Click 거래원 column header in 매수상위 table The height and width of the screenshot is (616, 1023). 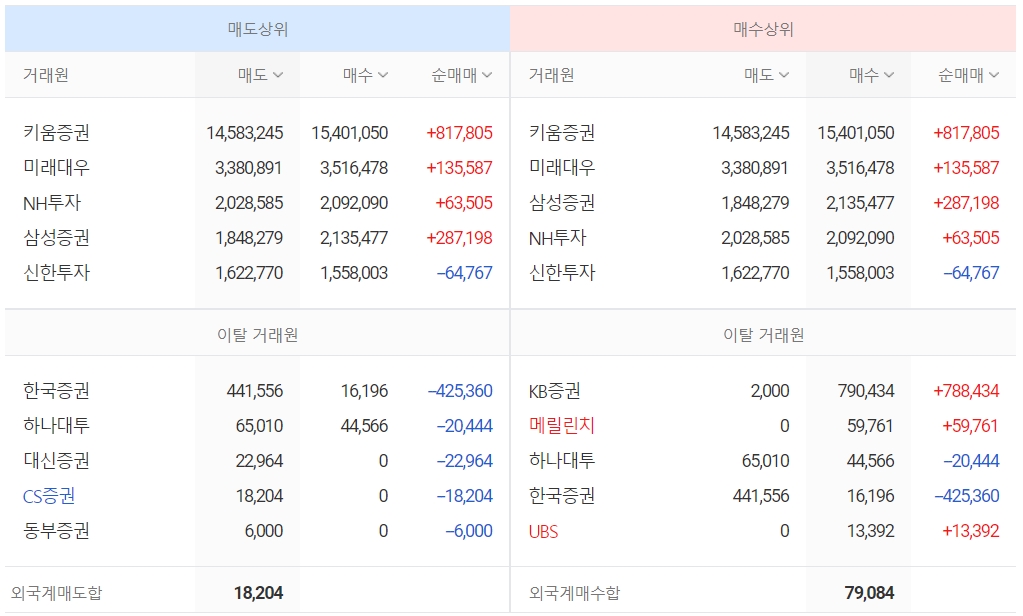coord(551,75)
